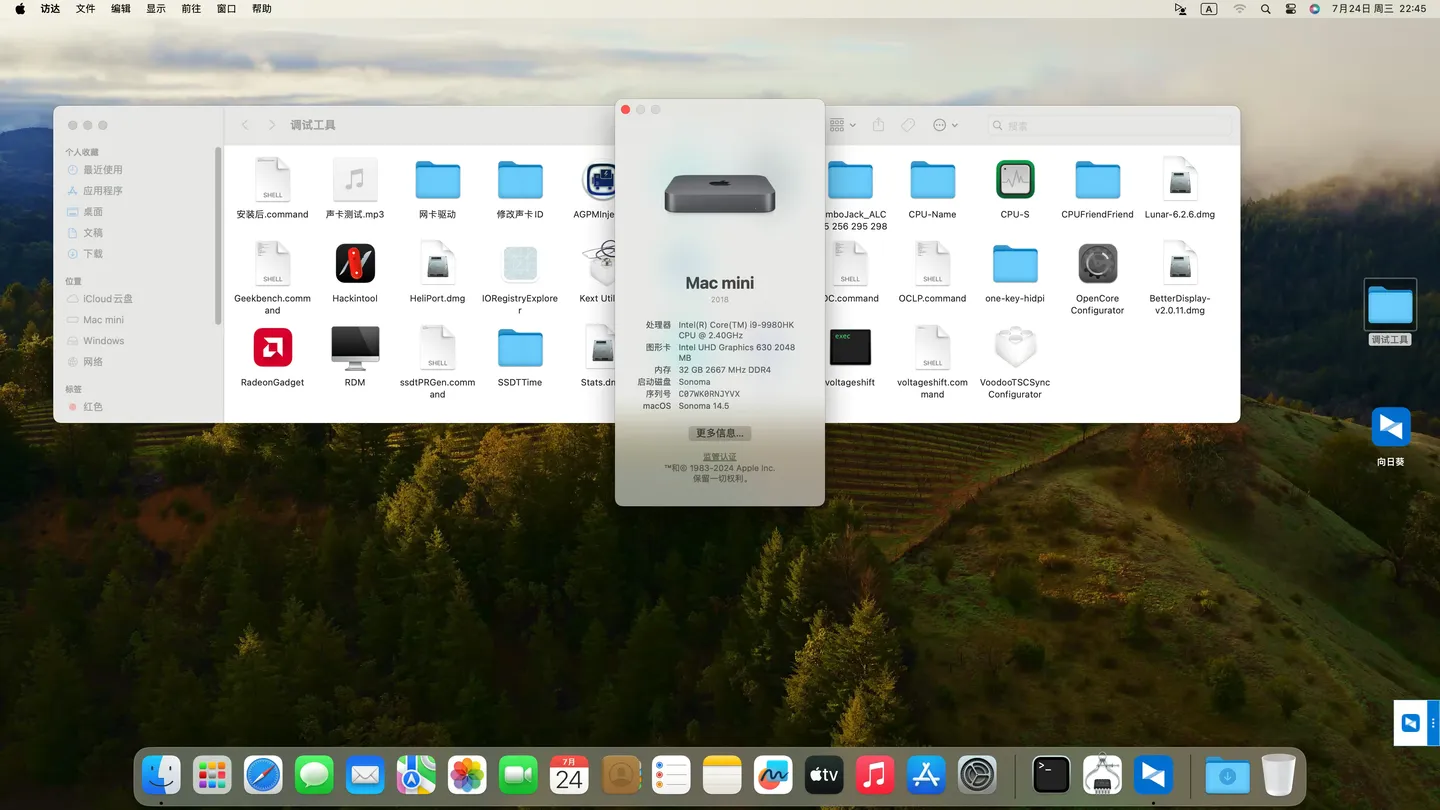1440x810 pixels.
Task: Open the RDM display app
Action: [x=355, y=348]
